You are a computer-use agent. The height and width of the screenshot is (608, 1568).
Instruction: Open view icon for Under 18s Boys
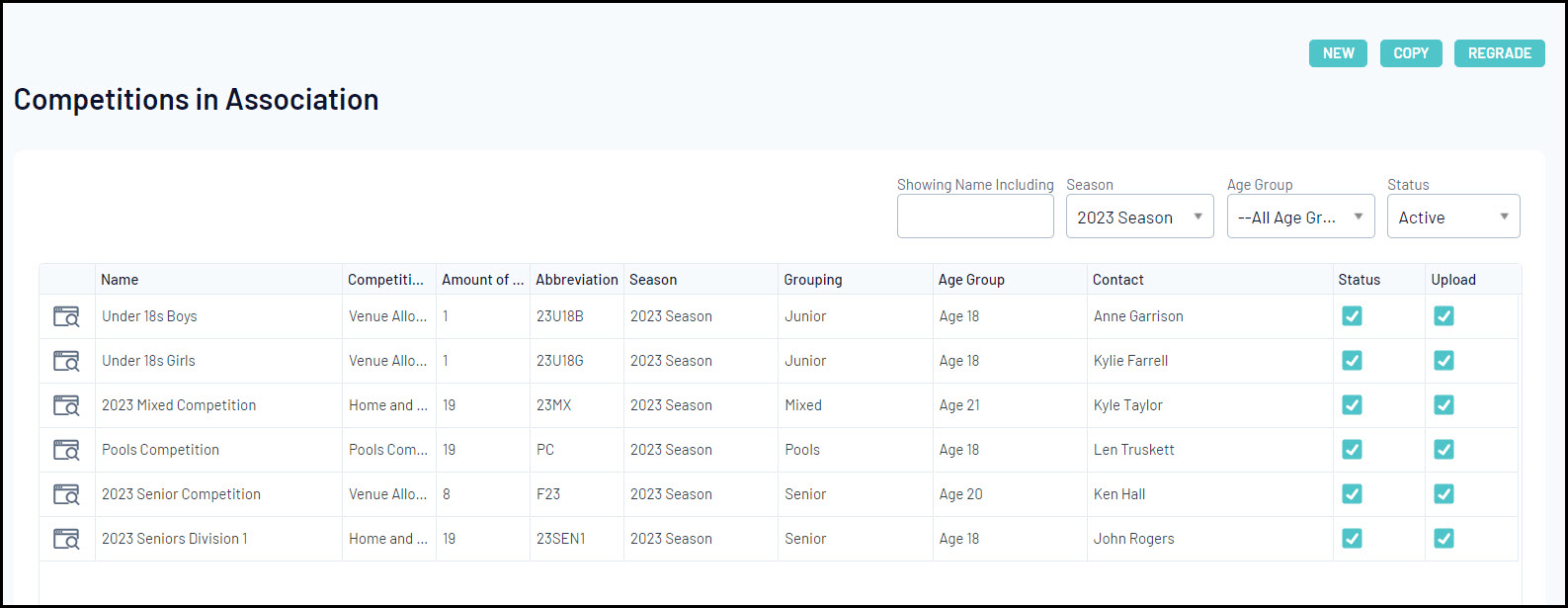point(66,316)
